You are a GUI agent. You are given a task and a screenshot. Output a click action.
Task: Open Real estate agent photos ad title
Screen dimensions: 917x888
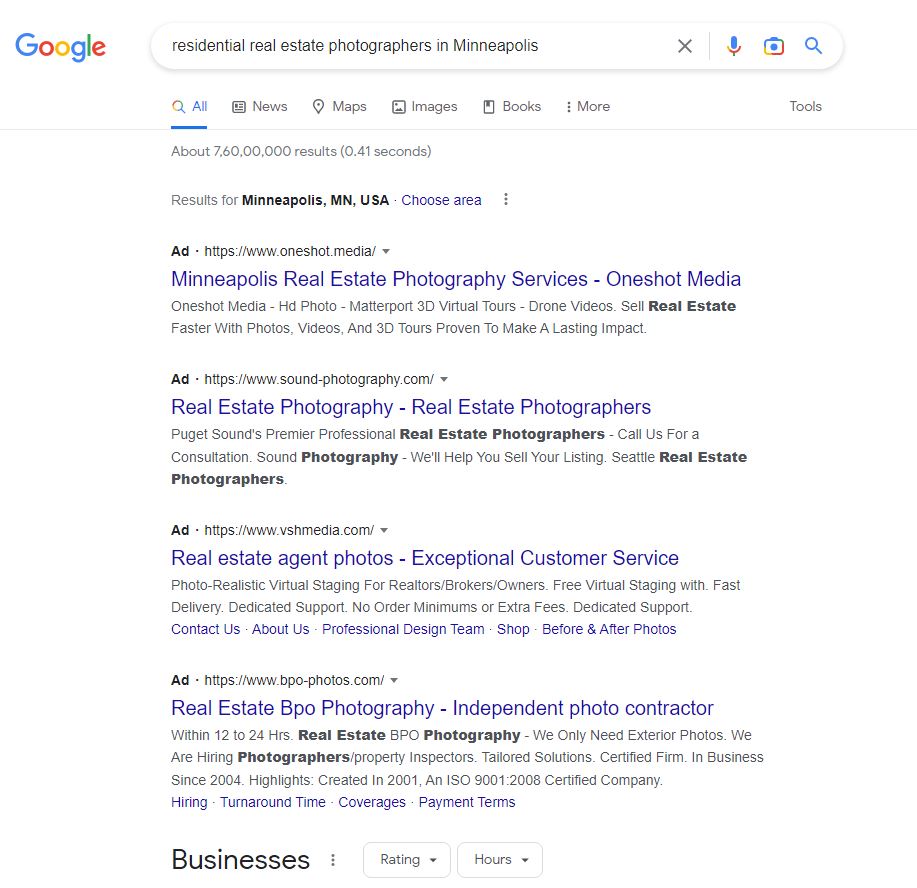(x=425, y=558)
